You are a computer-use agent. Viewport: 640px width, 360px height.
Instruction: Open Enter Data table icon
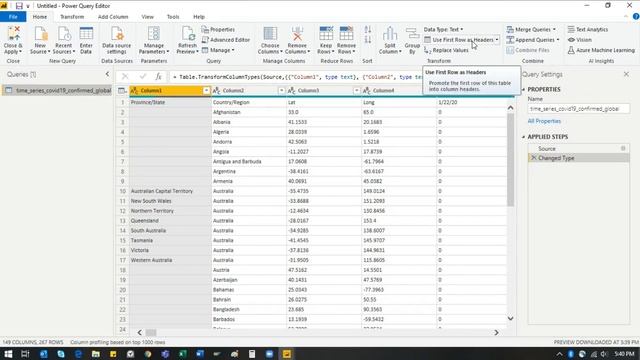point(86,33)
